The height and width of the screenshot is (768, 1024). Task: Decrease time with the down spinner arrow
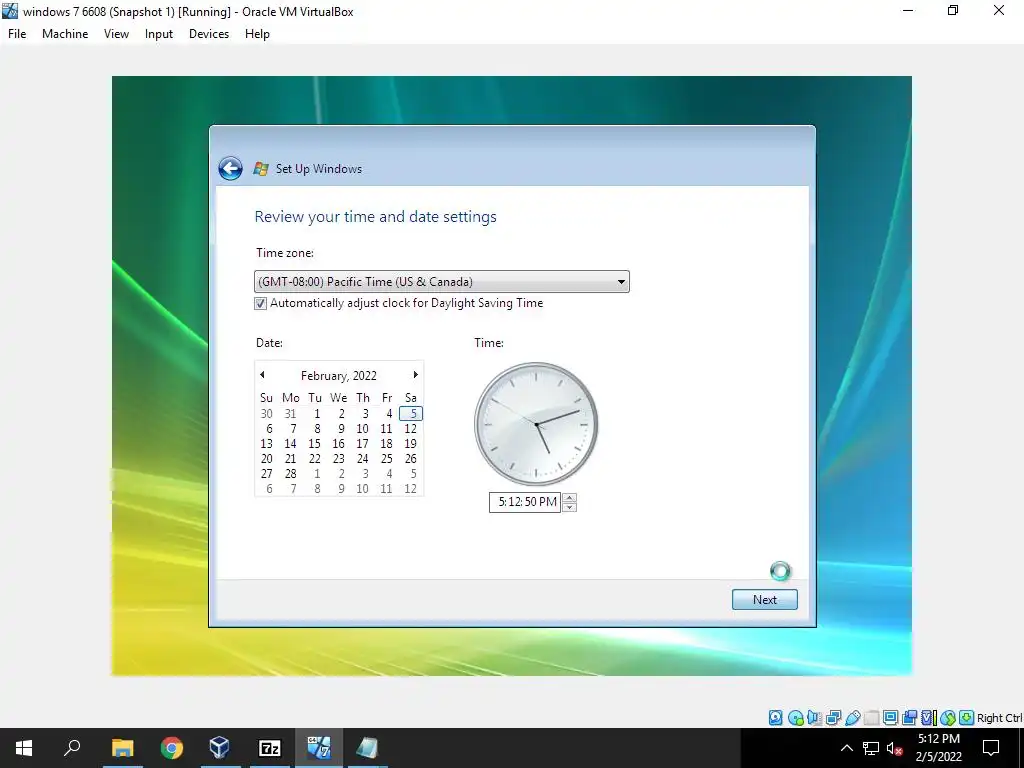tap(569, 507)
